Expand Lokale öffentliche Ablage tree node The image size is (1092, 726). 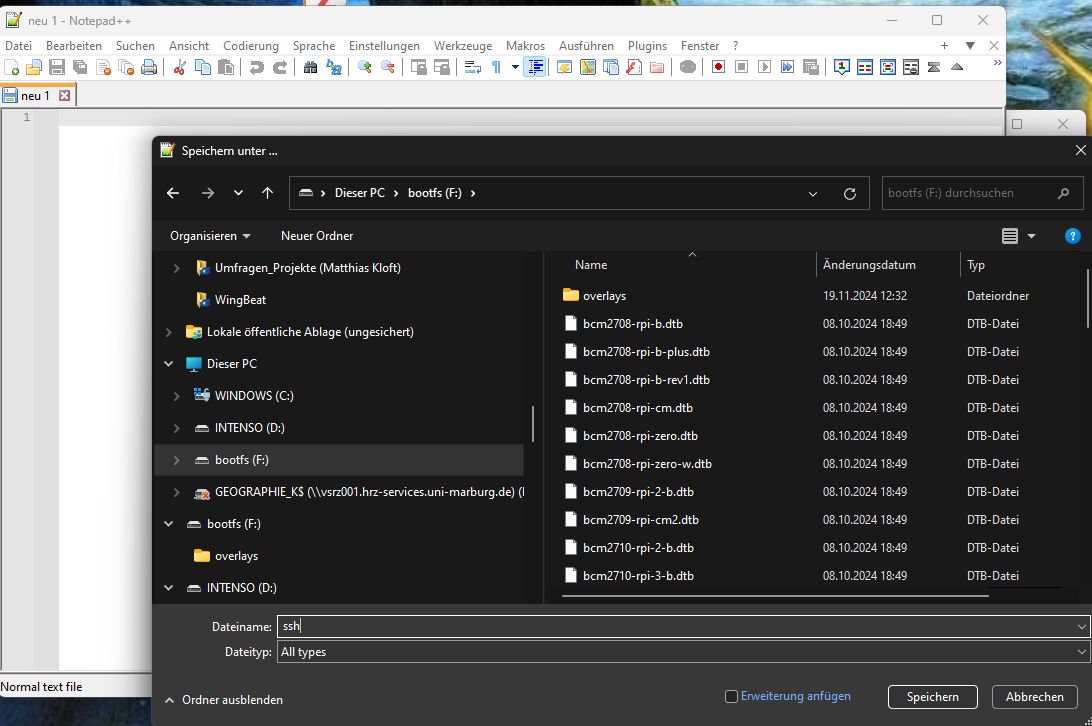point(169,332)
